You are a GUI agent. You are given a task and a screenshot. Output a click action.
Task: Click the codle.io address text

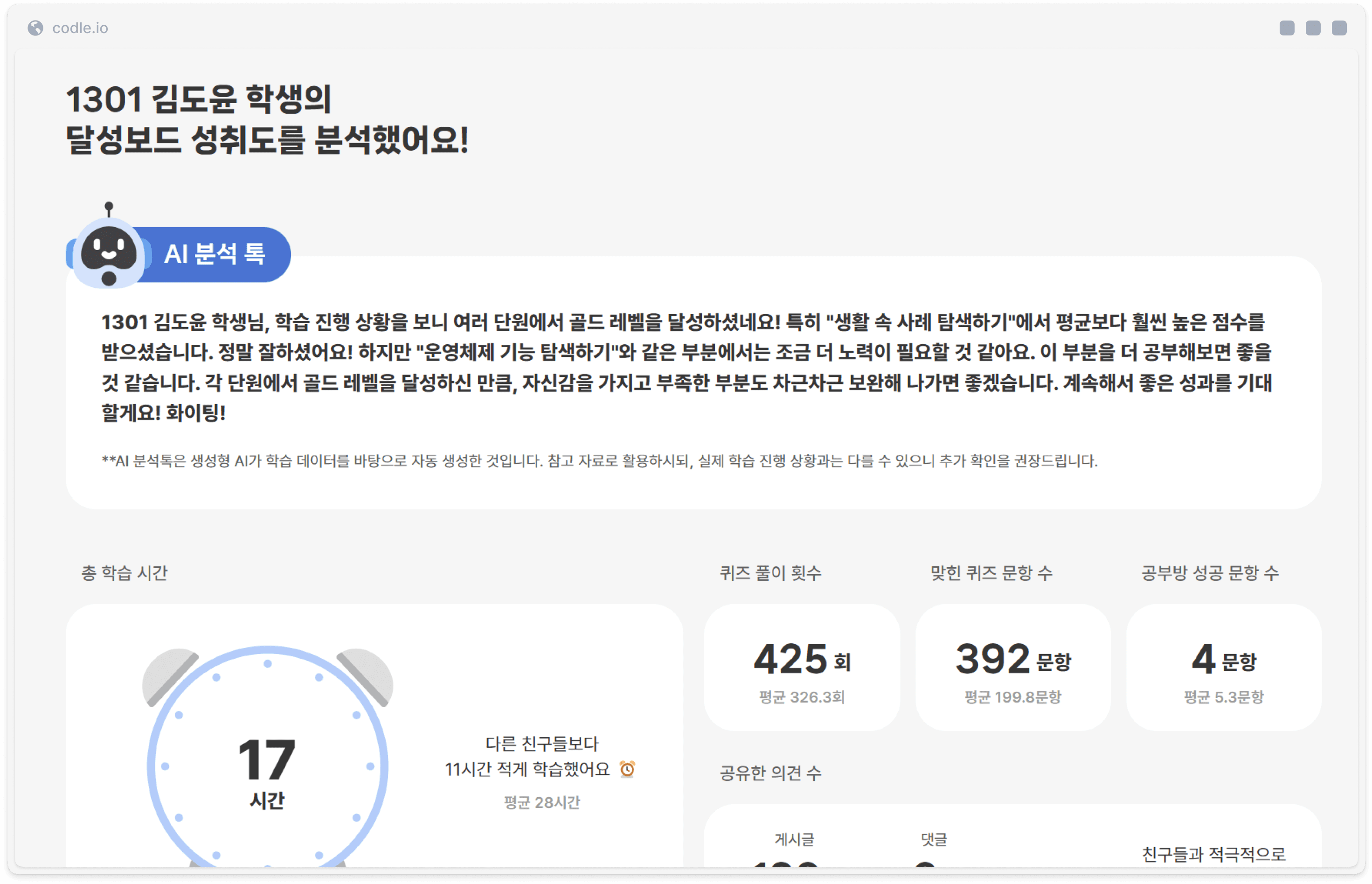point(80,28)
